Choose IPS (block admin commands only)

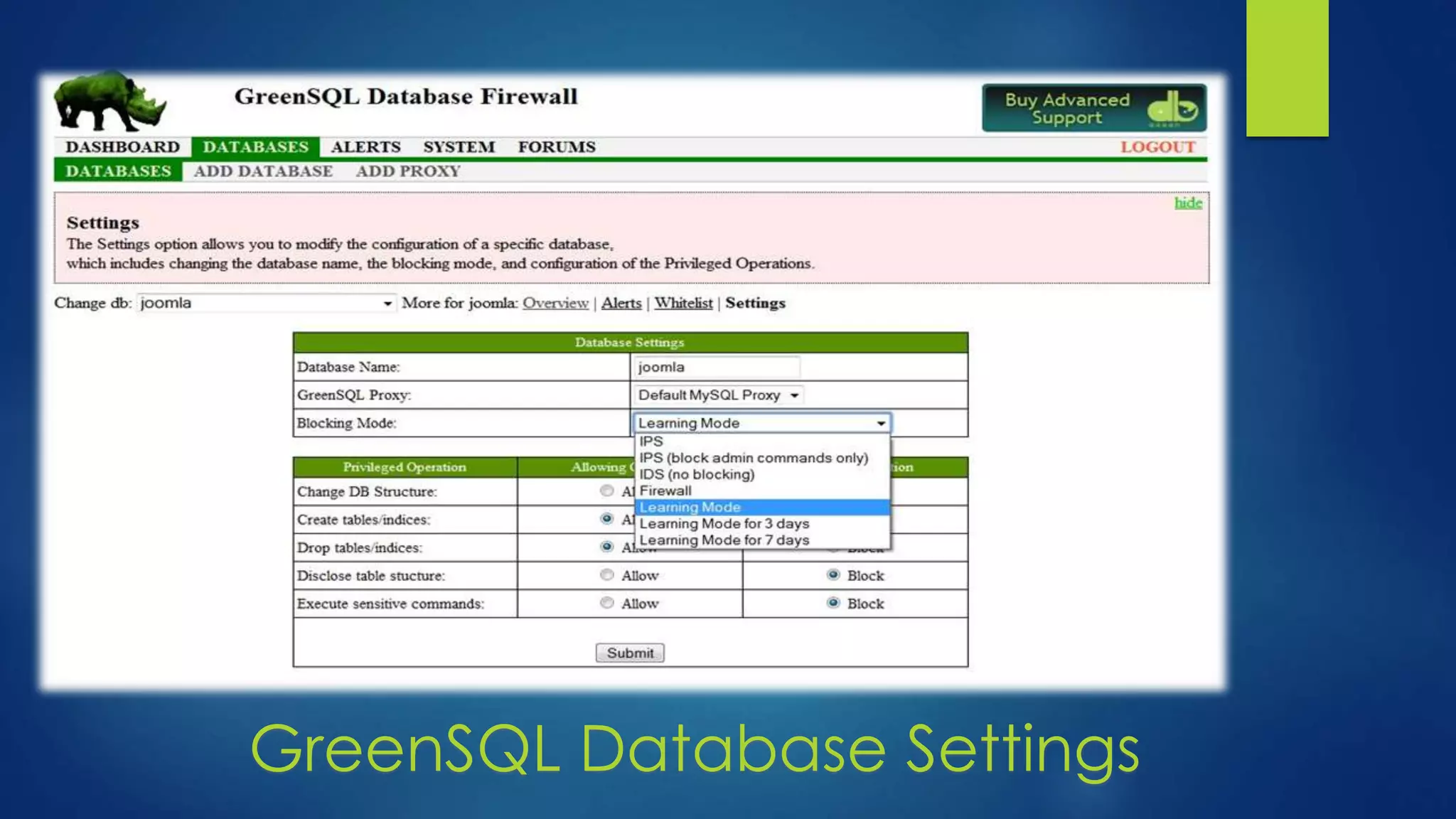pos(761,458)
